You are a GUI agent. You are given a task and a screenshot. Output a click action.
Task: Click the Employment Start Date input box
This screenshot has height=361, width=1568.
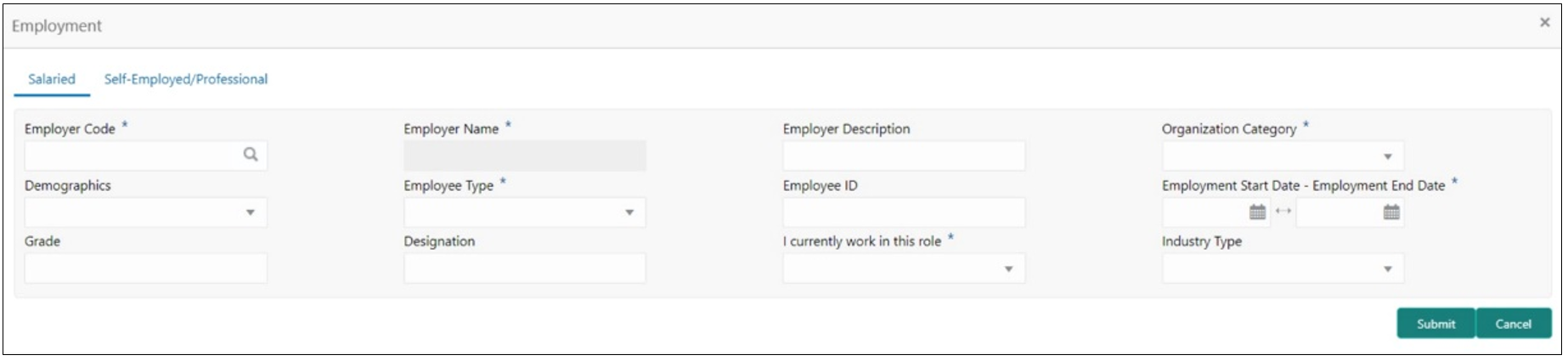[1204, 212]
